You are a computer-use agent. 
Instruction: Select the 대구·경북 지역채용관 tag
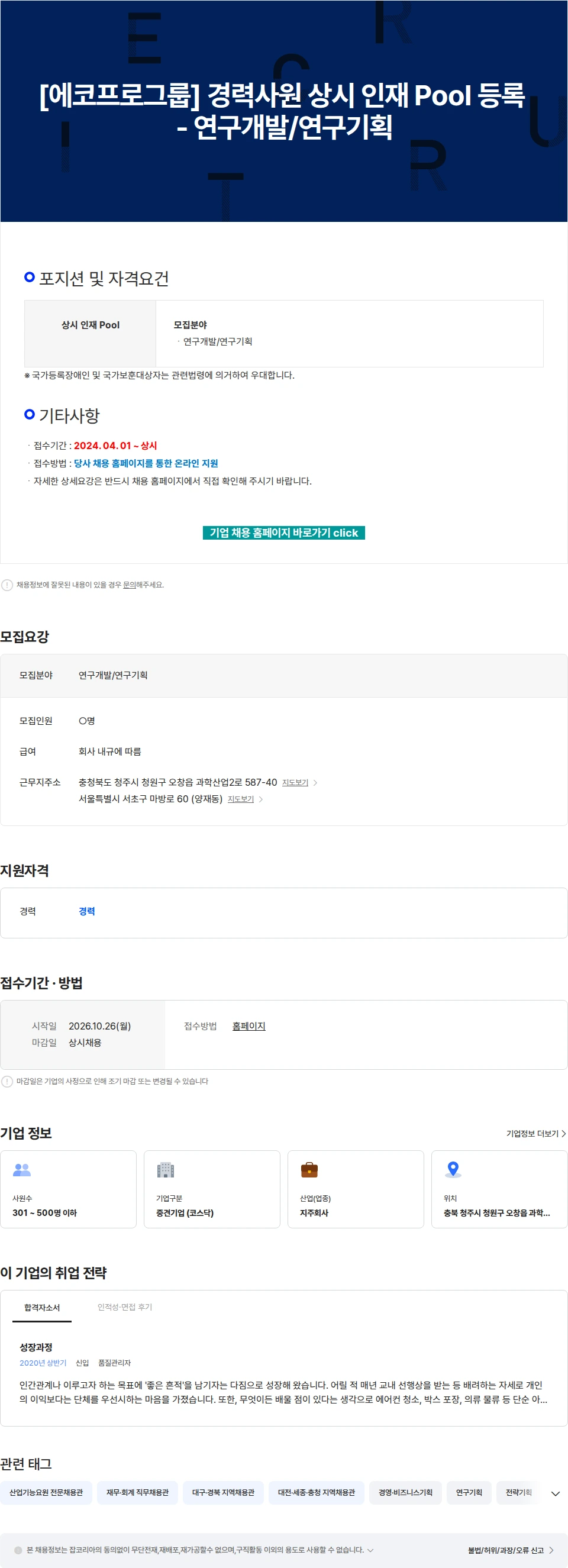pos(224,1492)
